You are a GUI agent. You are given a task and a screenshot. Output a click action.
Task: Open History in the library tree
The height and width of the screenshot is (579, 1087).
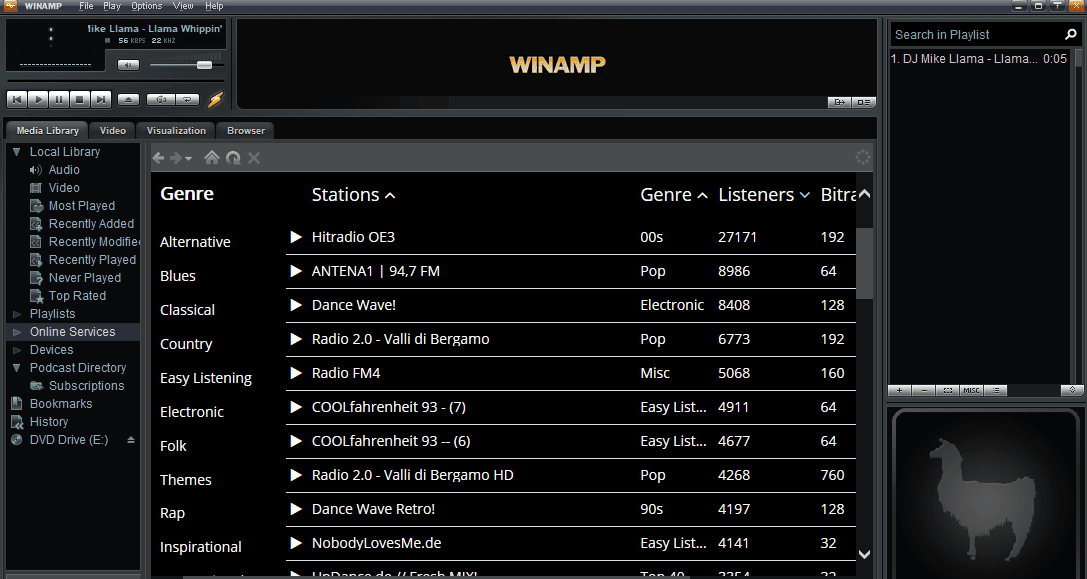[x=49, y=422]
